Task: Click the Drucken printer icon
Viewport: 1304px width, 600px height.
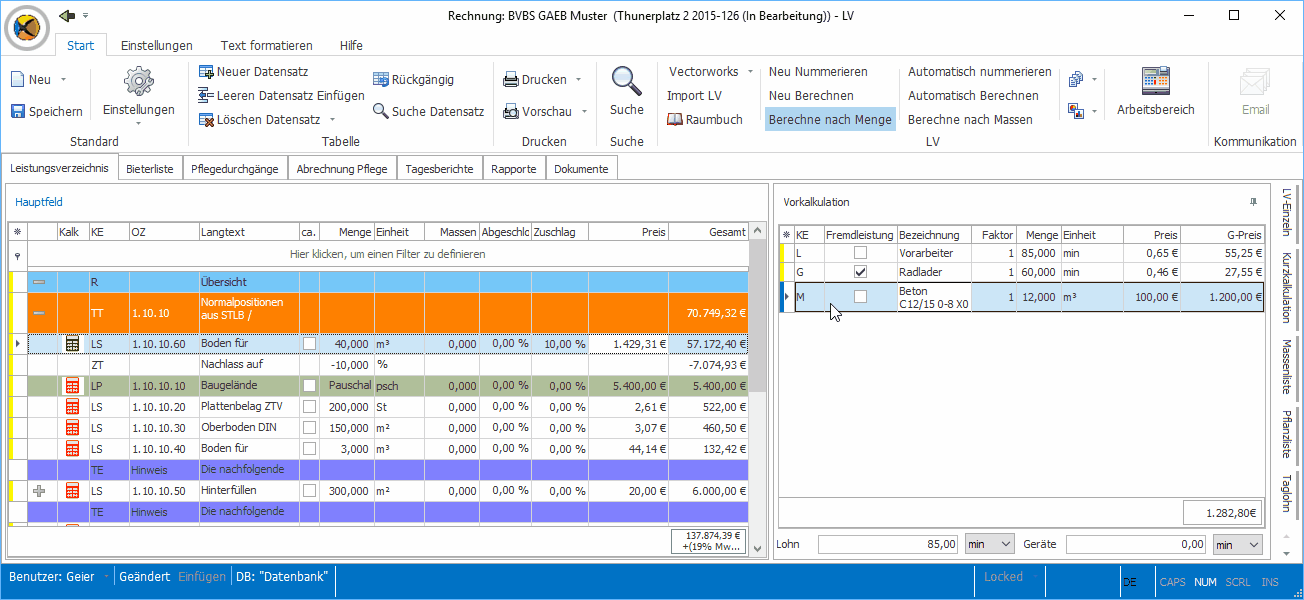Action: point(510,80)
